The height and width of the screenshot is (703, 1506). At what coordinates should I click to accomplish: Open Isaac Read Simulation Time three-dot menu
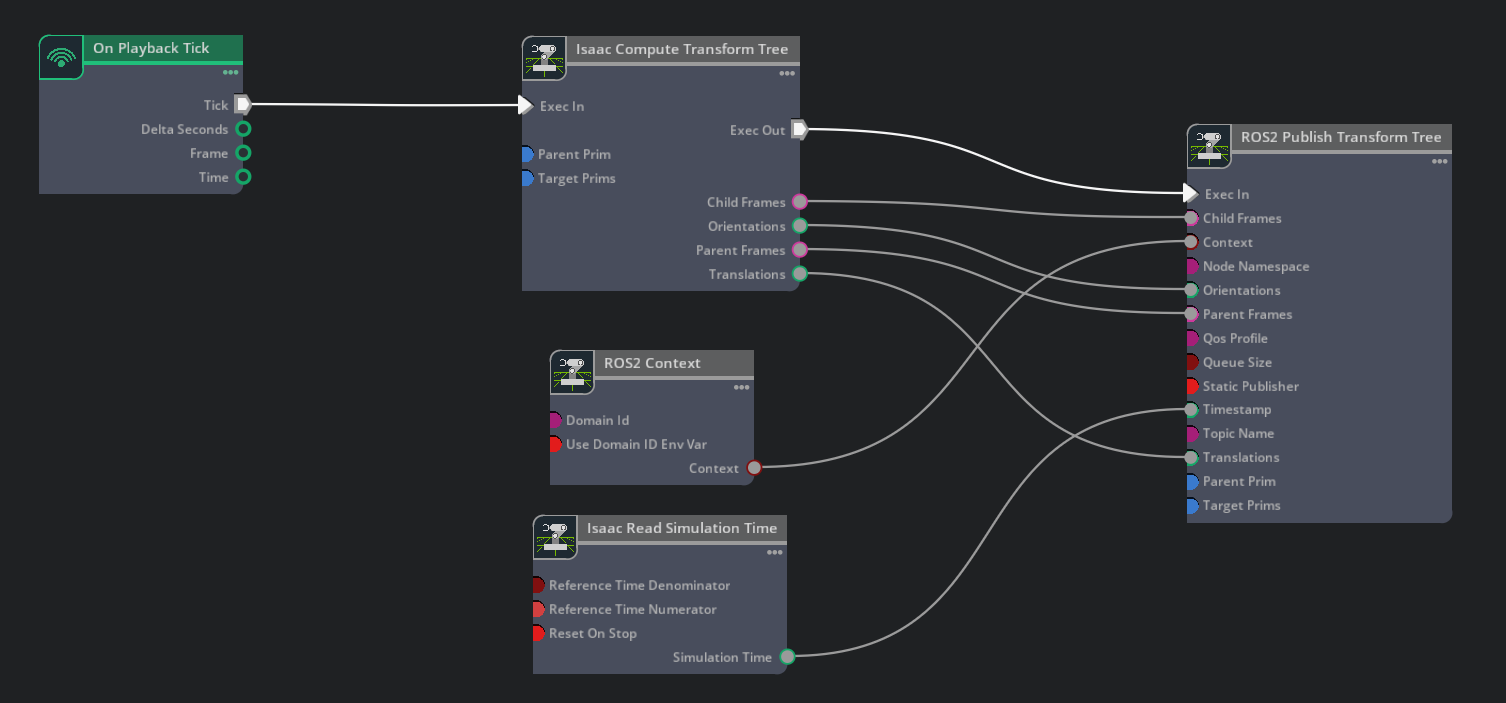(x=774, y=552)
